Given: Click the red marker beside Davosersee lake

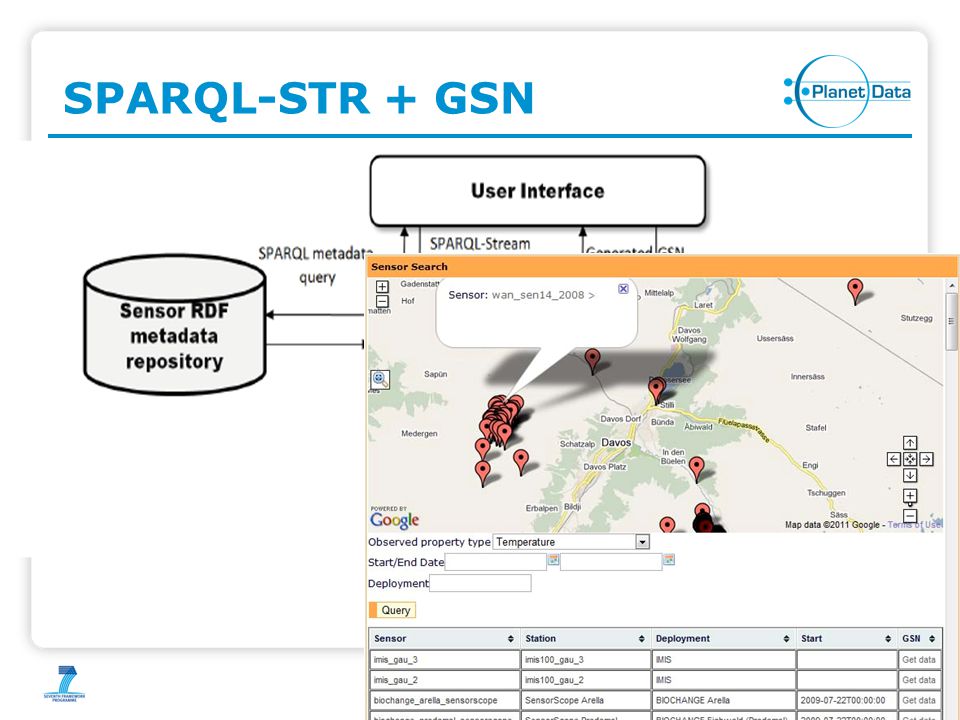Looking at the screenshot, I should [x=656, y=391].
